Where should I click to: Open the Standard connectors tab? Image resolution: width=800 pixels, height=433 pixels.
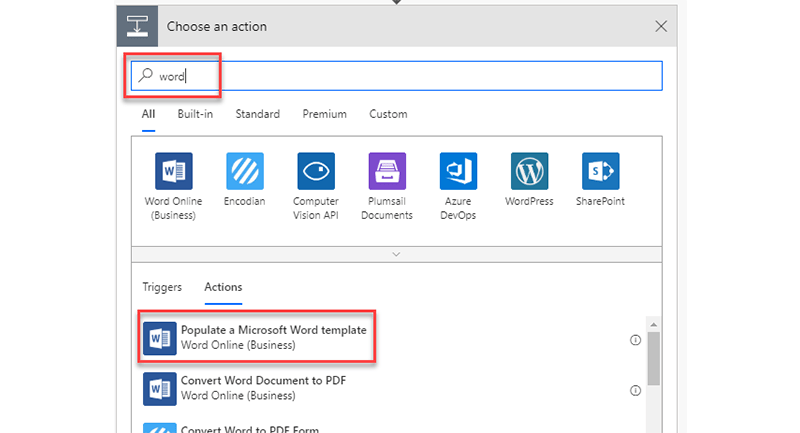coord(258,114)
